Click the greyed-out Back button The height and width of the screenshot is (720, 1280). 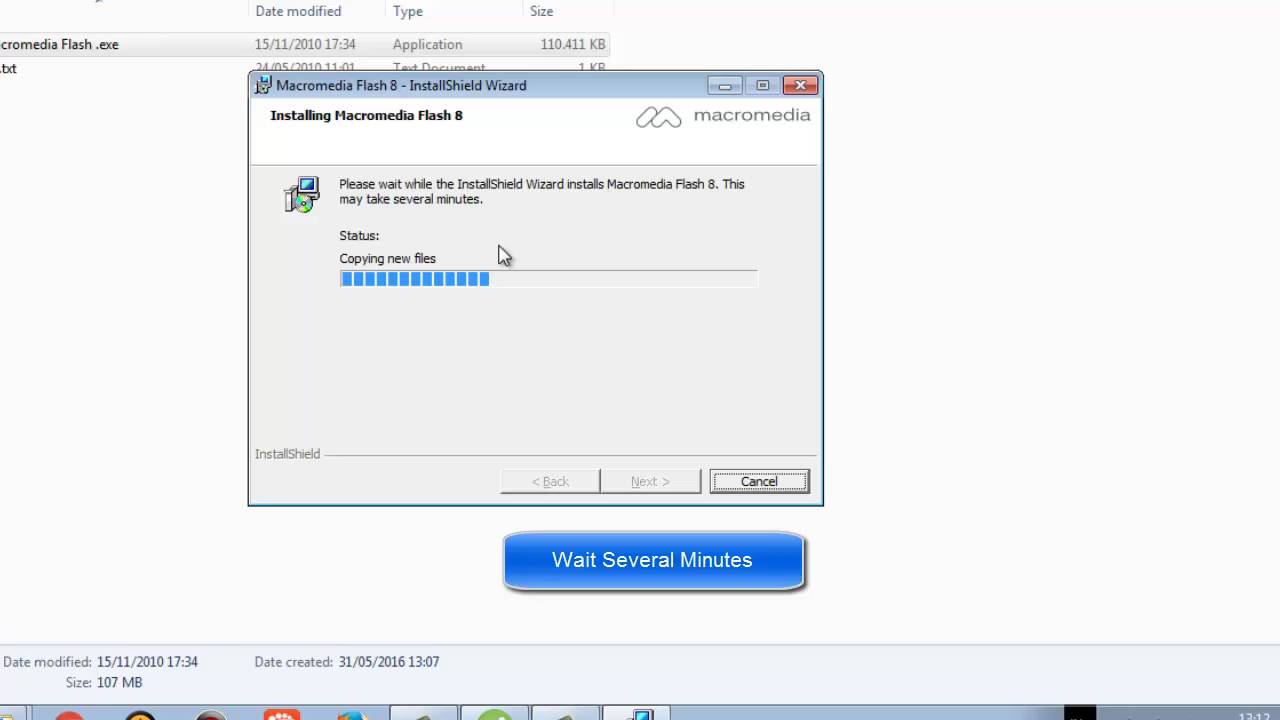(x=550, y=481)
